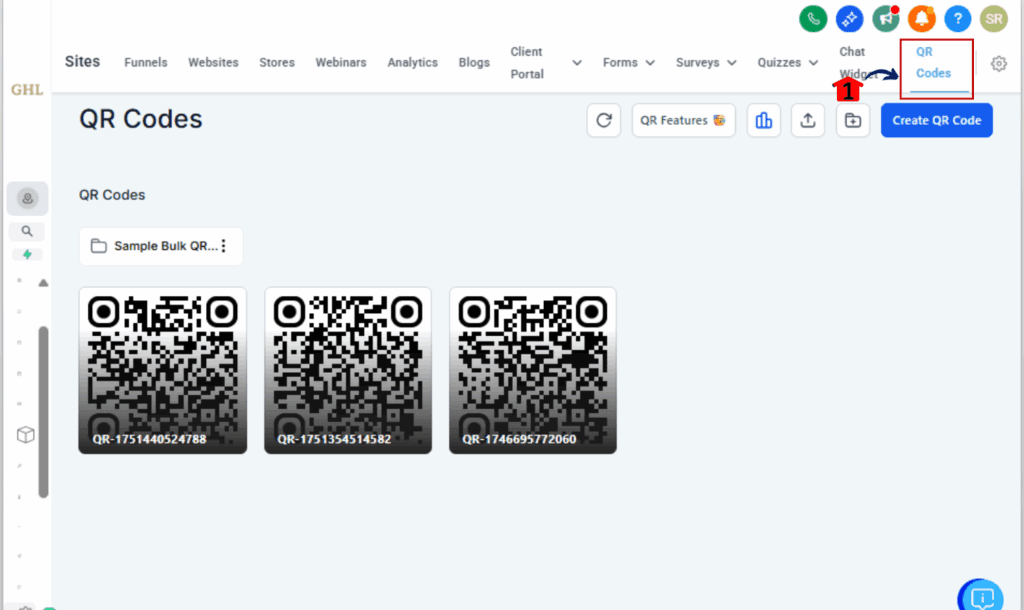The height and width of the screenshot is (610, 1024).
Task: Click the sidebar collapse up arrow
Action: click(x=43, y=283)
